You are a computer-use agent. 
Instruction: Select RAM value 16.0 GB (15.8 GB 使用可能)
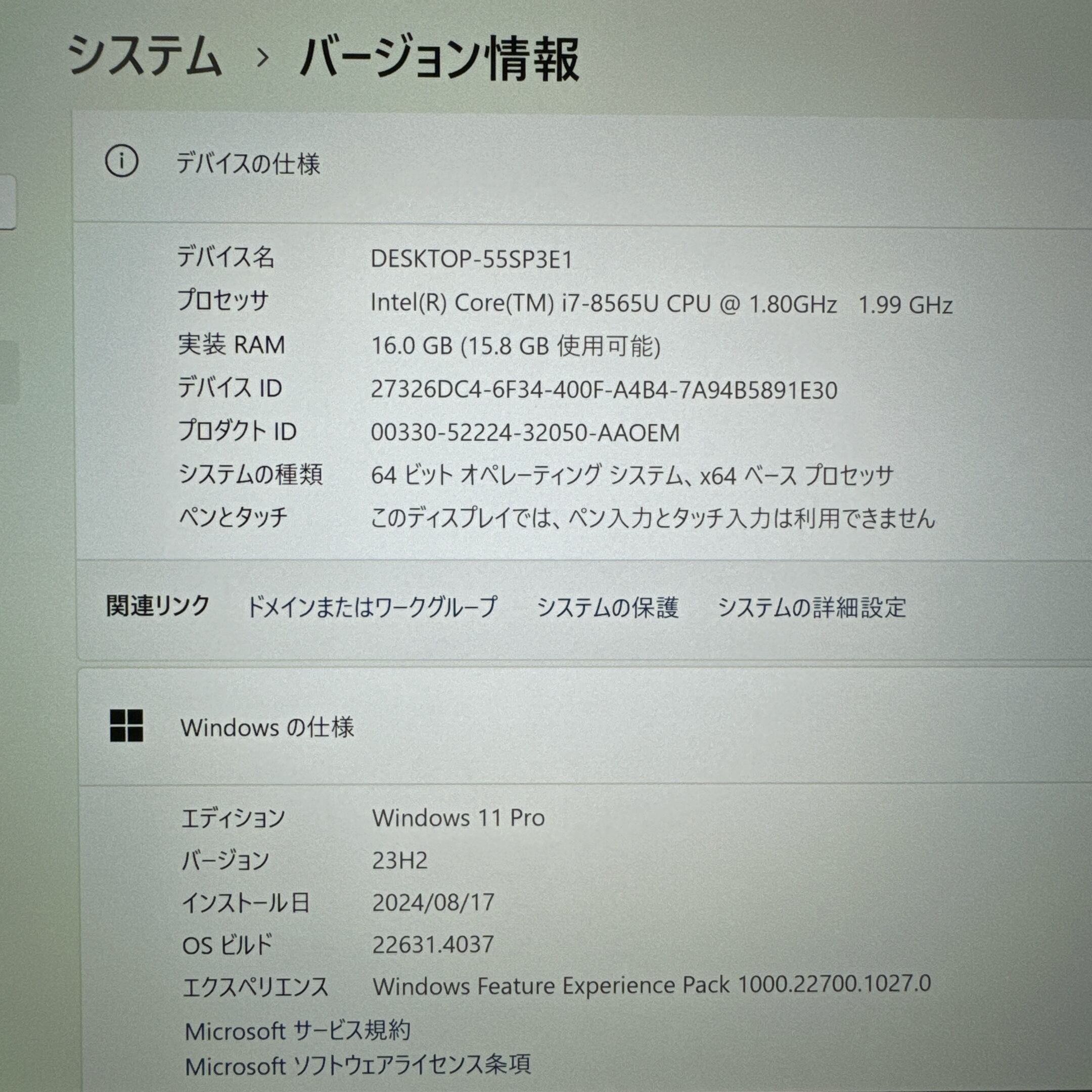click(516, 346)
